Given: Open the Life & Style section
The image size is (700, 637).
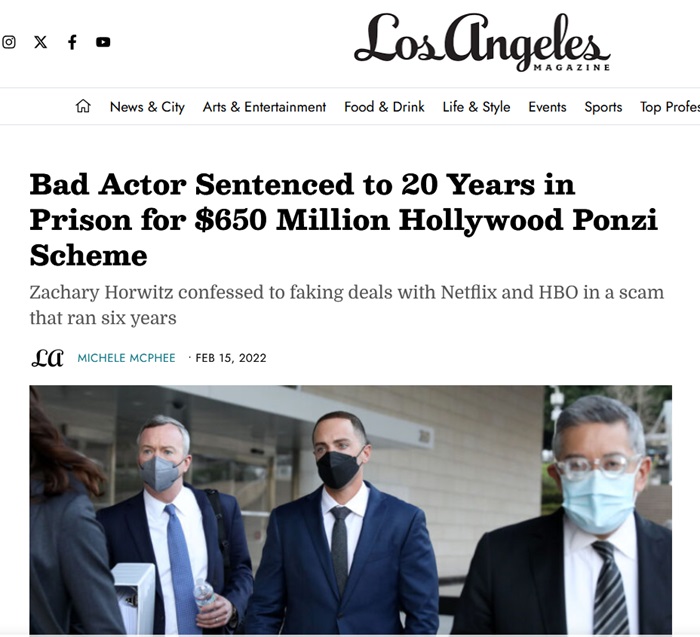Looking at the screenshot, I should [476, 107].
